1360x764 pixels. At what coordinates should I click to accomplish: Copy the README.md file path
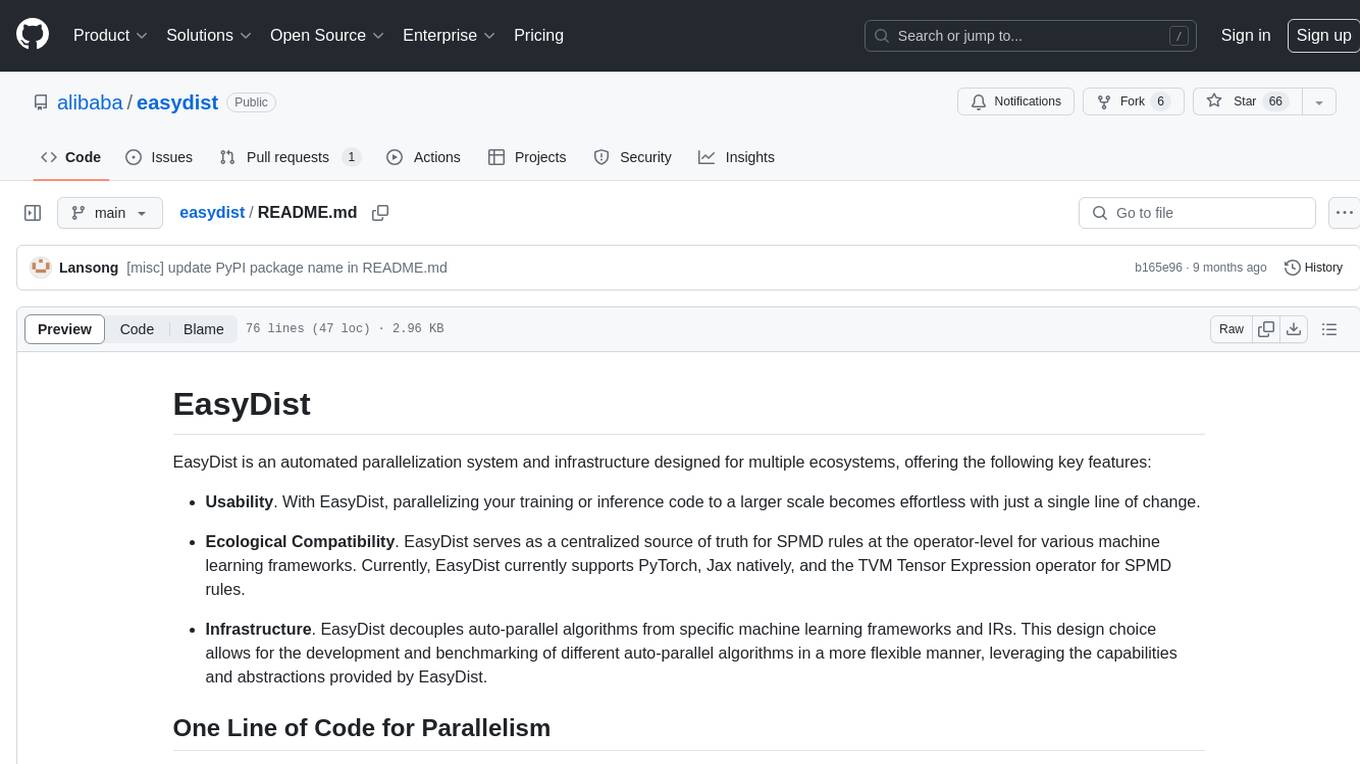pos(380,213)
